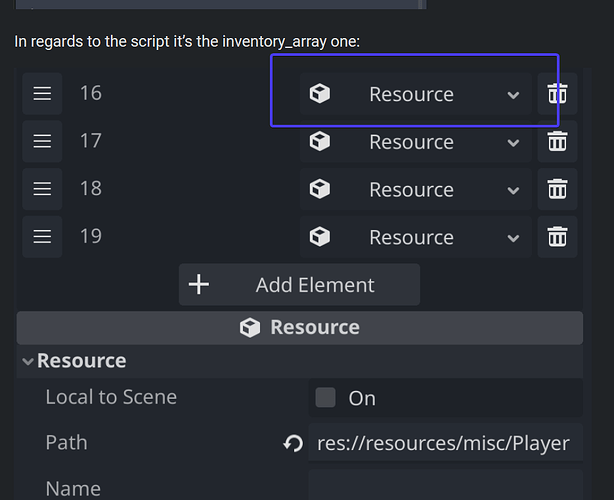This screenshot has width=614, height=500.
Task: Click the empty Name input field
Action: pyautogui.click(x=444, y=487)
